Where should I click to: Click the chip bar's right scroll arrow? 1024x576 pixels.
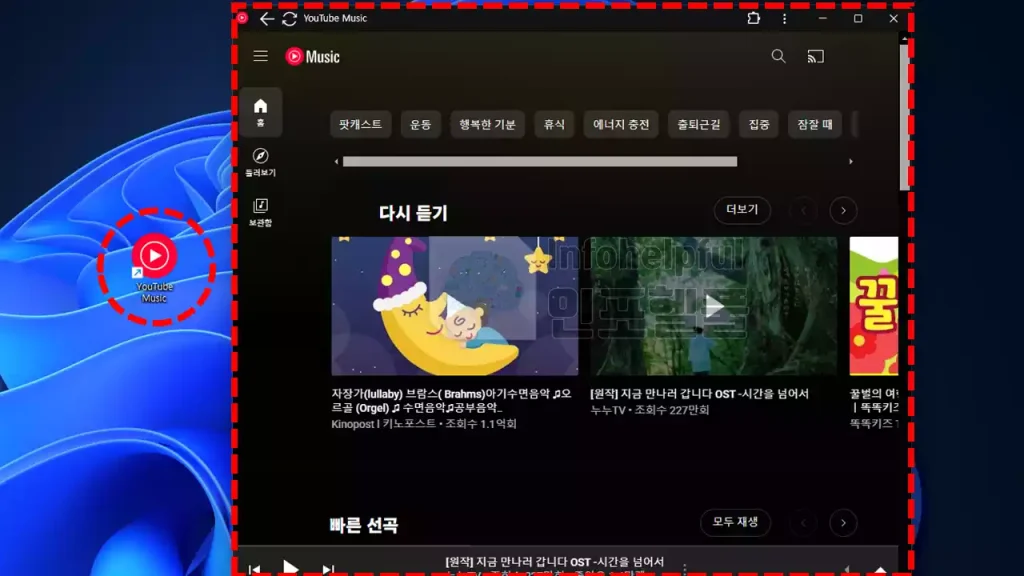[850, 161]
